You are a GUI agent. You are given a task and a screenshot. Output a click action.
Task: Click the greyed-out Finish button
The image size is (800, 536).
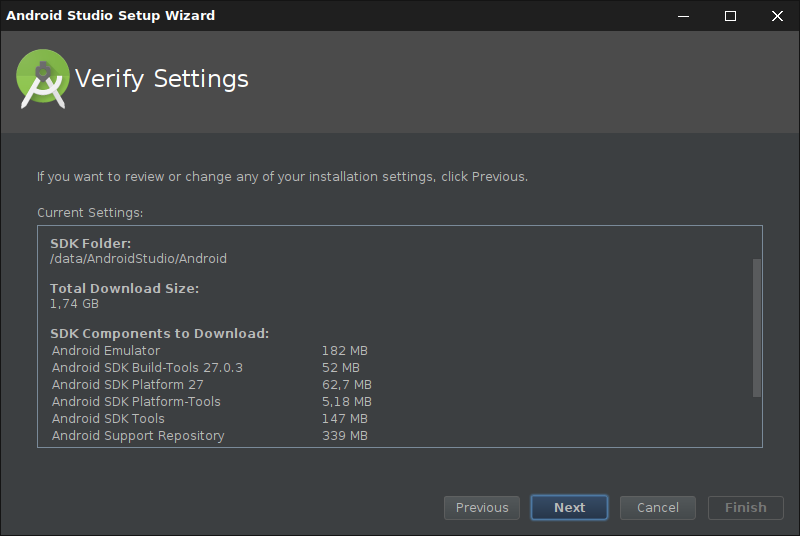(x=745, y=508)
